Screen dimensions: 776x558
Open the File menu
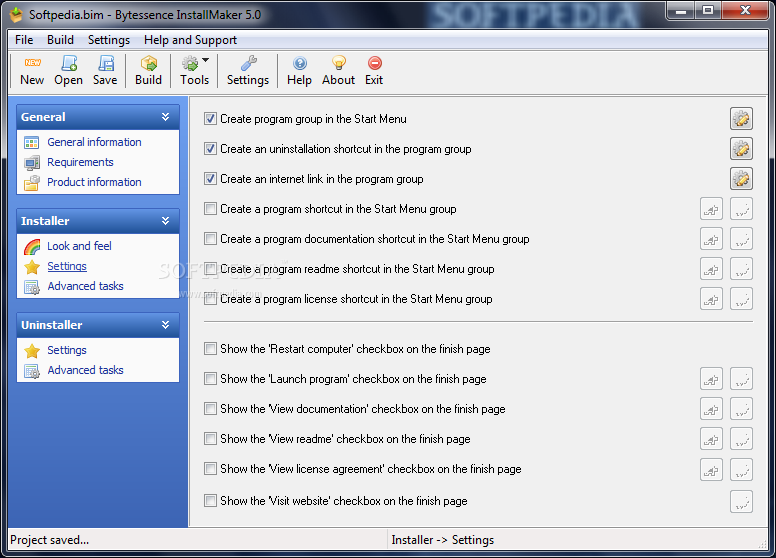tap(24, 40)
